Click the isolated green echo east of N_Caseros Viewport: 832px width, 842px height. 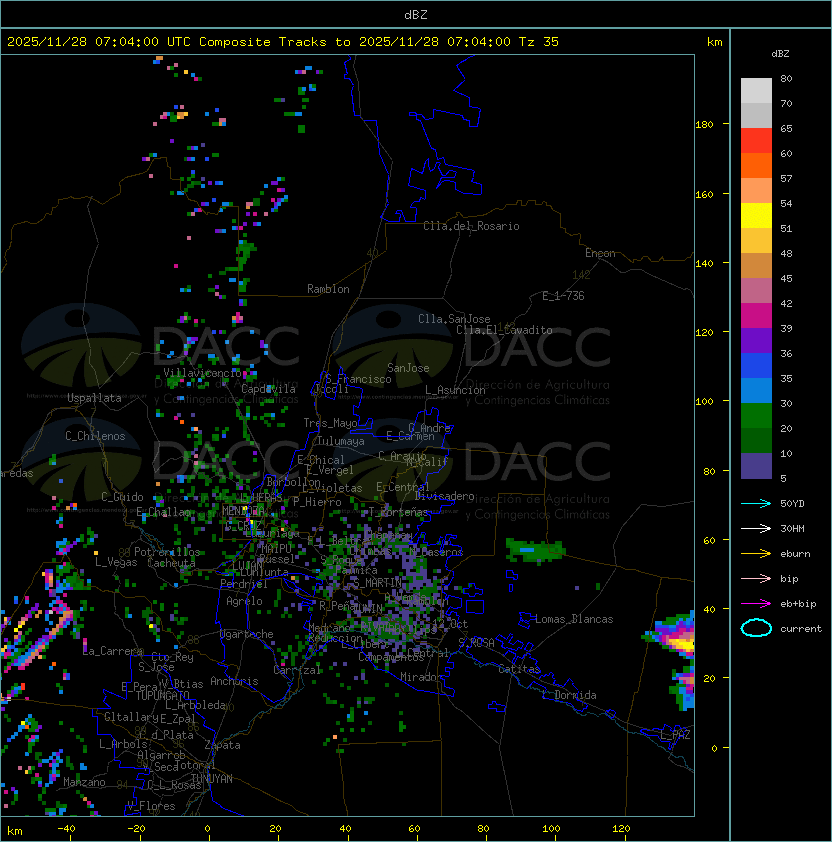pos(535,550)
